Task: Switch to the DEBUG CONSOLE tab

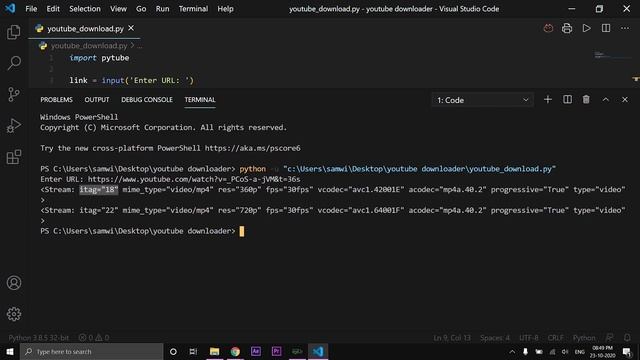Action: 147,100
